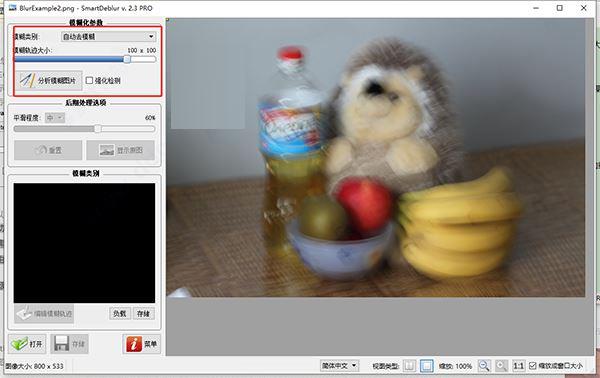Select the split view type icon
Image resolution: width=600 pixels, height=378 pixels.
pos(409,366)
